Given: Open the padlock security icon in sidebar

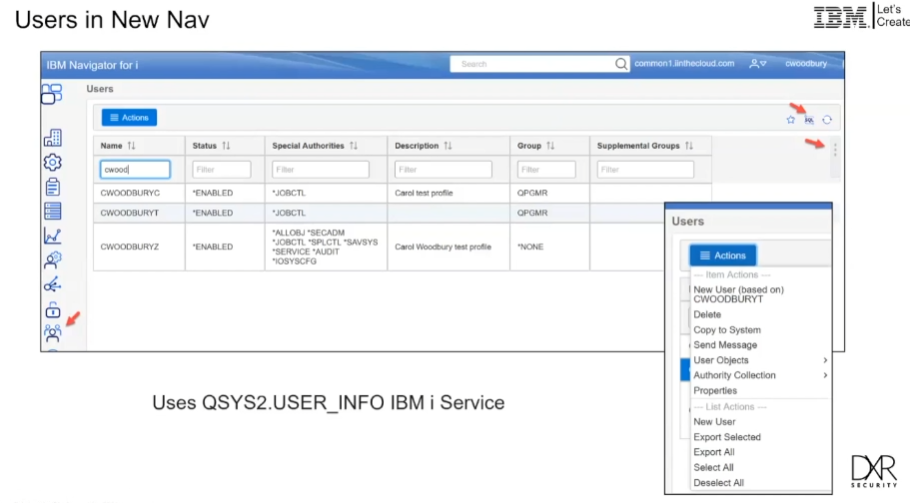Looking at the screenshot, I should [x=52, y=310].
